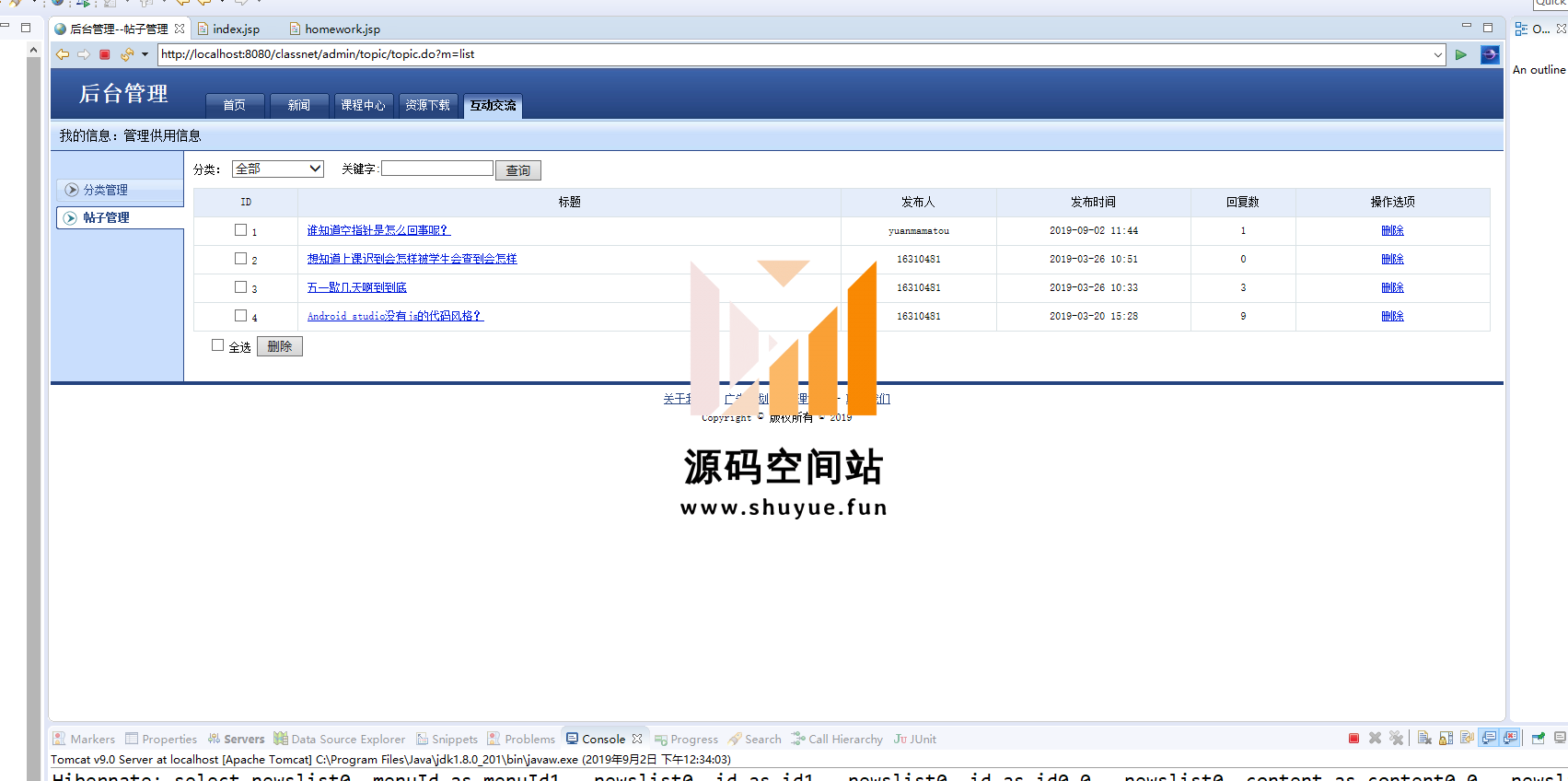The width and height of the screenshot is (1568, 781).
Task: Click the browser refresh icon
Action: click(x=126, y=54)
